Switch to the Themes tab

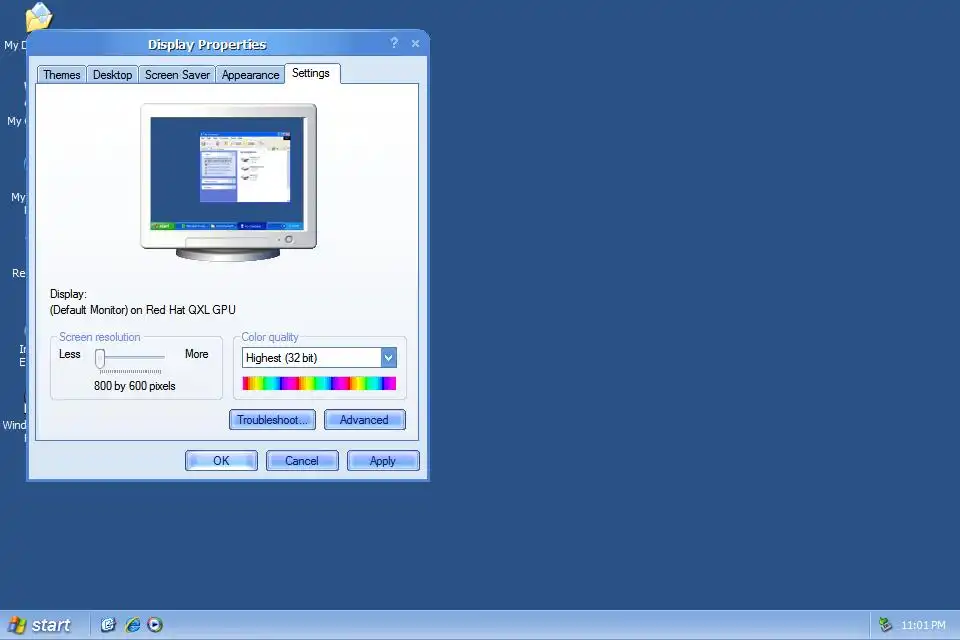point(61,75)
